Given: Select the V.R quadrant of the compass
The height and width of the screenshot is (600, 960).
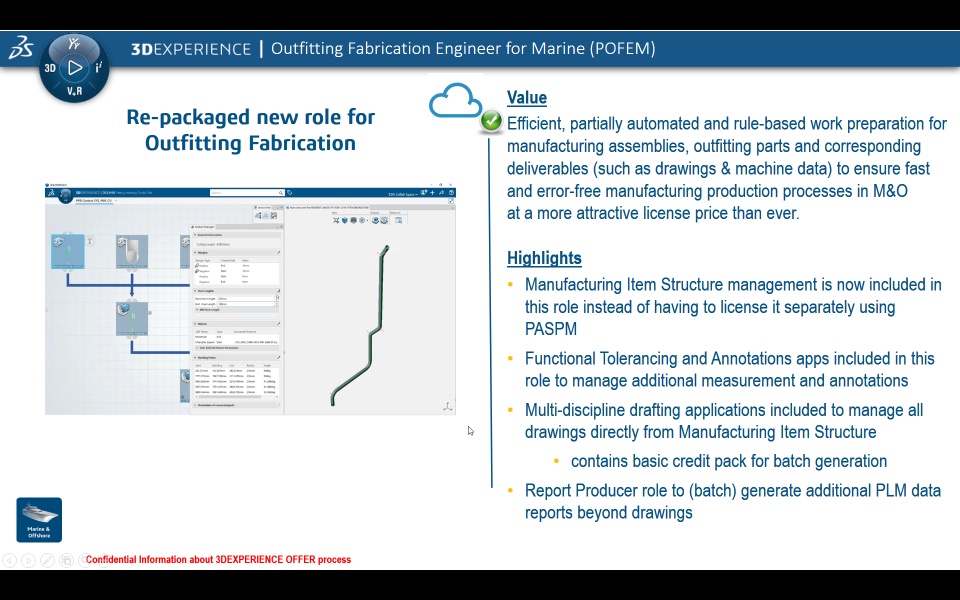Looking at the screenshot, I should [74, 91].
